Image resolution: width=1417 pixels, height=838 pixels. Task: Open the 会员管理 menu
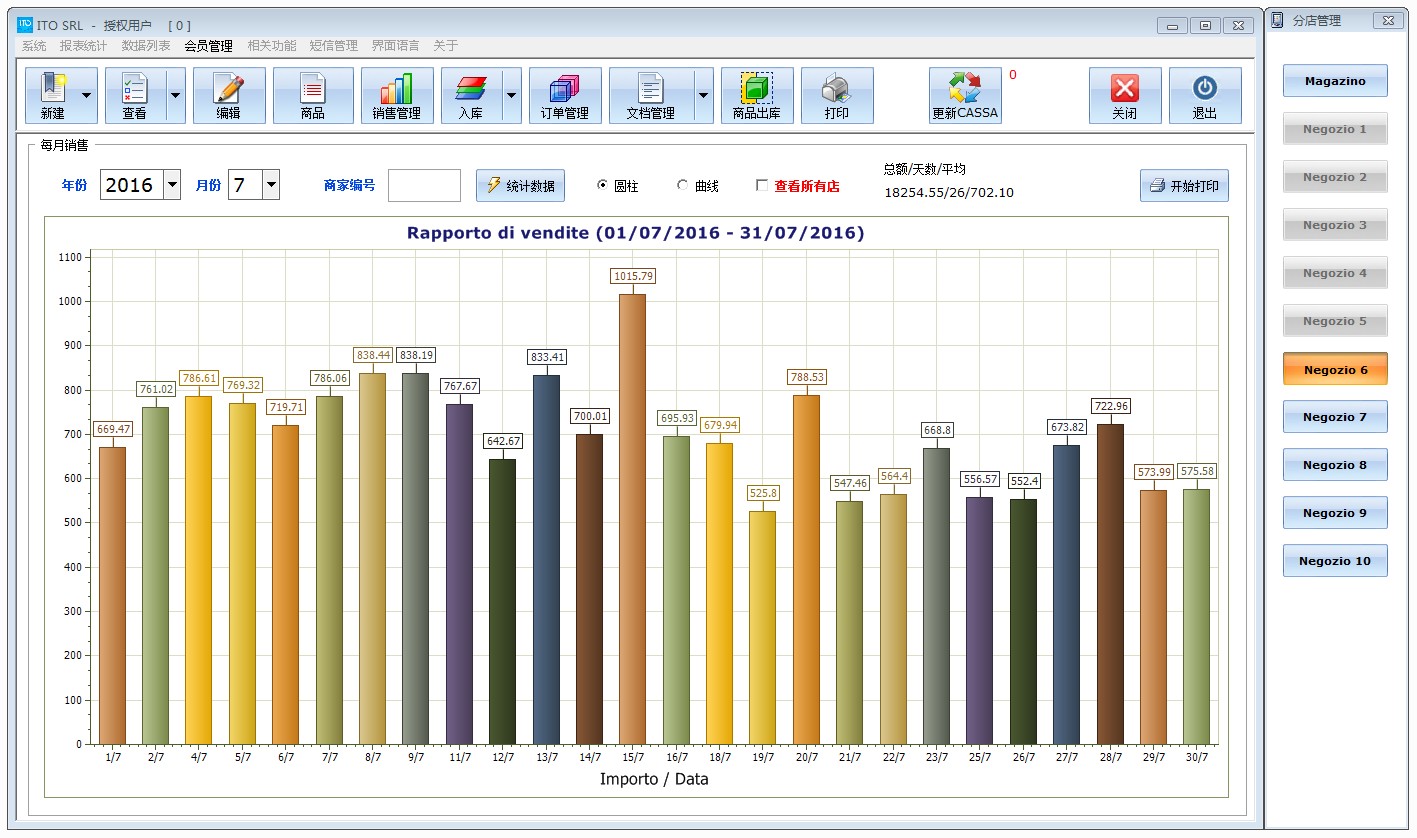[x=208, y=46]
